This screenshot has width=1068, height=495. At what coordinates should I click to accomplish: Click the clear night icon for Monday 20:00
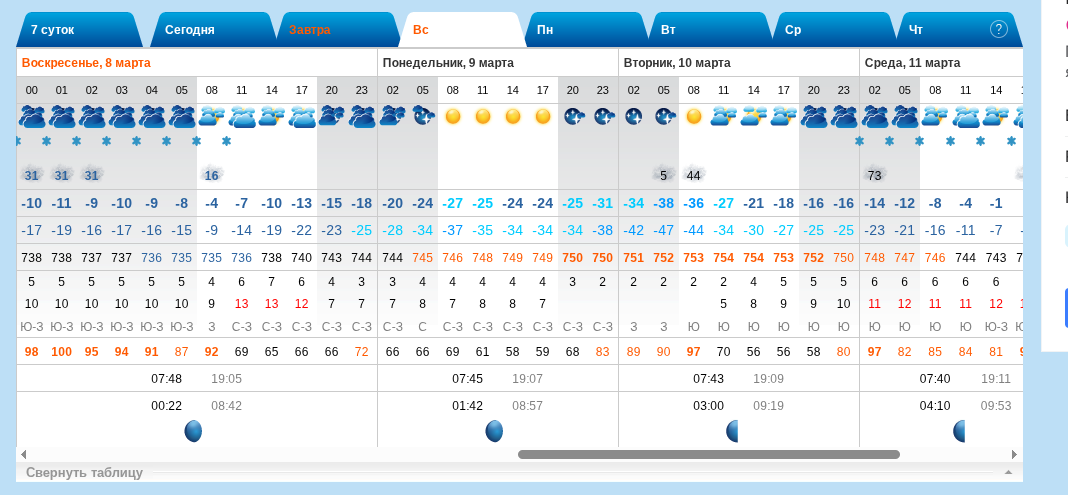point(573,116)
